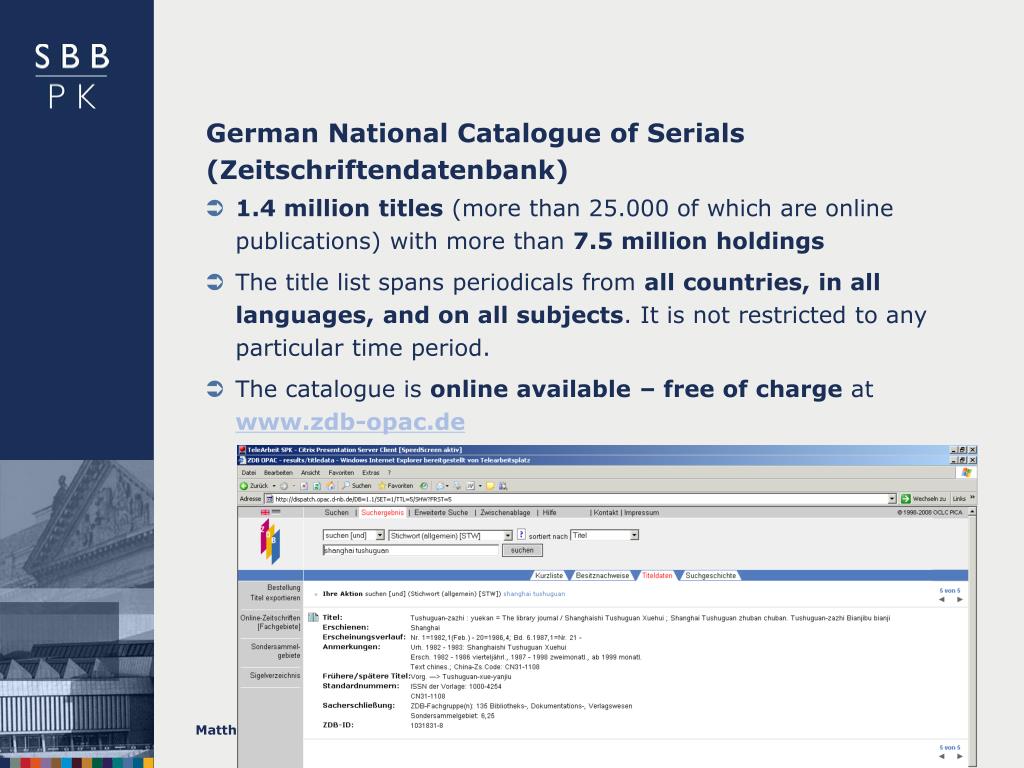
Task: Click the print icon in the browser toolbar
Action: (458, 486)
